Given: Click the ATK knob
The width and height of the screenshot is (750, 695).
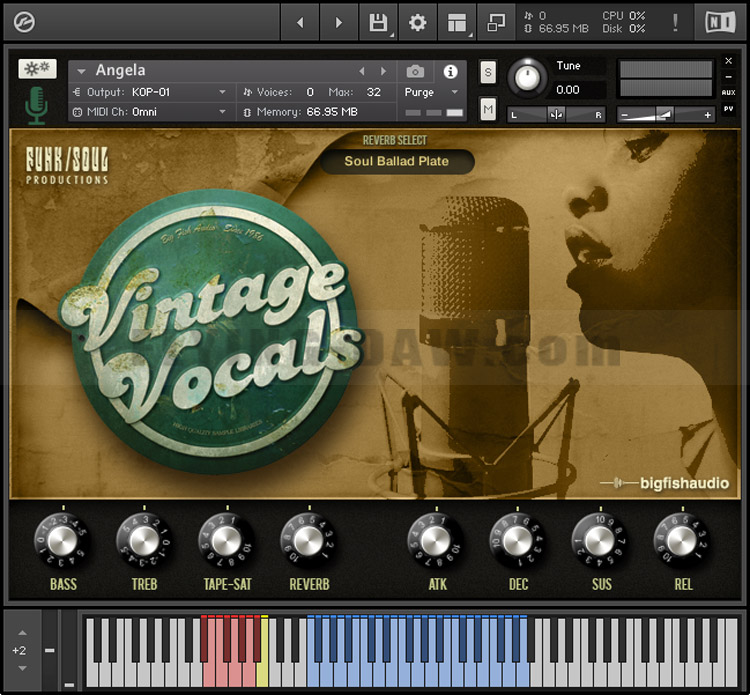Looking at the screenshot, I should click(435, 540).
